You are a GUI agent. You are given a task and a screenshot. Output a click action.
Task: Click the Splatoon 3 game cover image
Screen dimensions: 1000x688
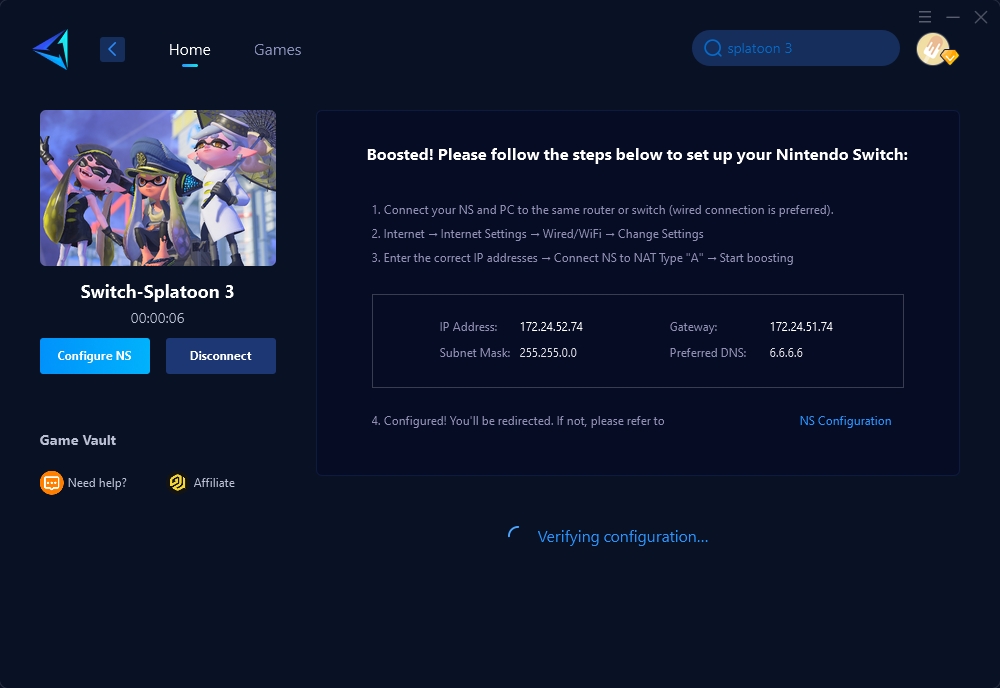[x=158, y=188]
